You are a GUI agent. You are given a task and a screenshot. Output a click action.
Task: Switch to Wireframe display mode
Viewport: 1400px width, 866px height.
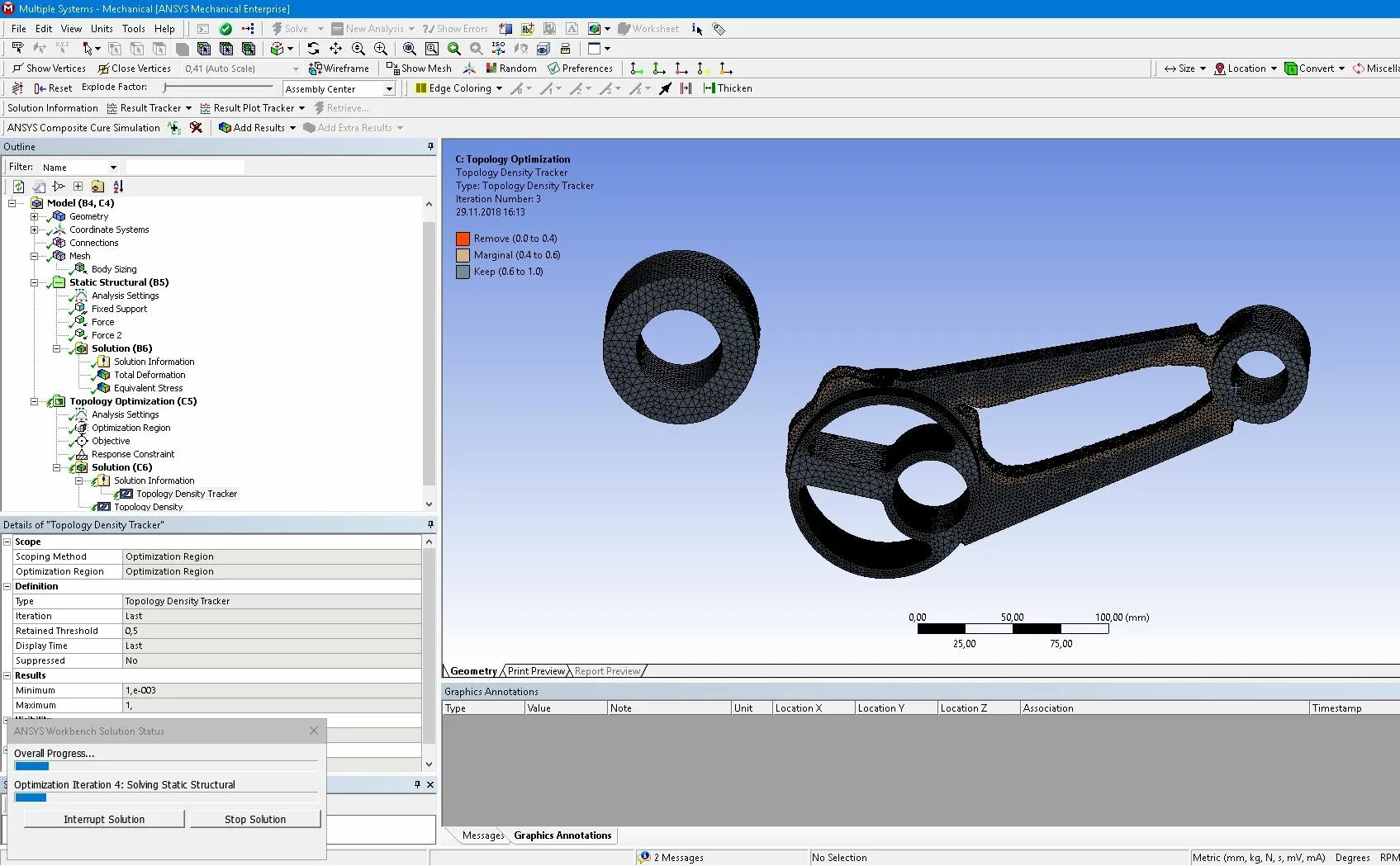tap(339, 69)
